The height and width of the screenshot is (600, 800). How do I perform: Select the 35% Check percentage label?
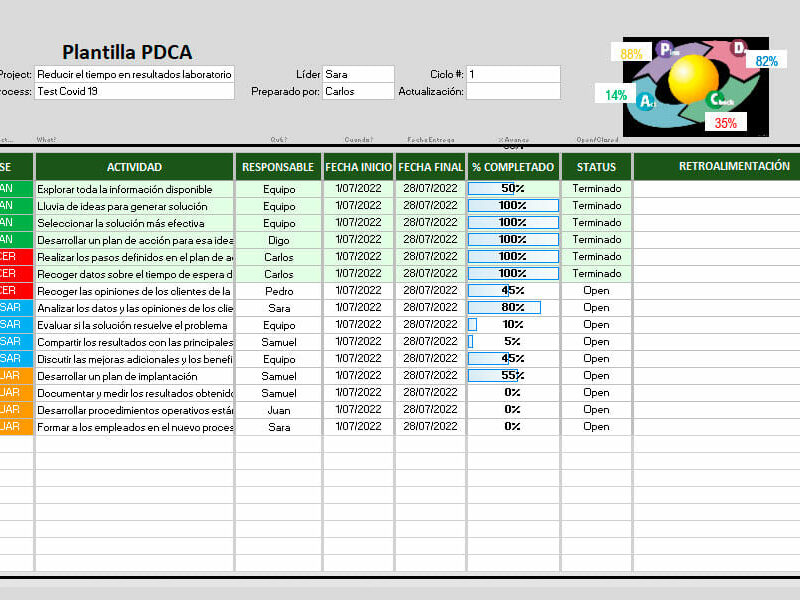pyautogui.click(x=726, y=123)
